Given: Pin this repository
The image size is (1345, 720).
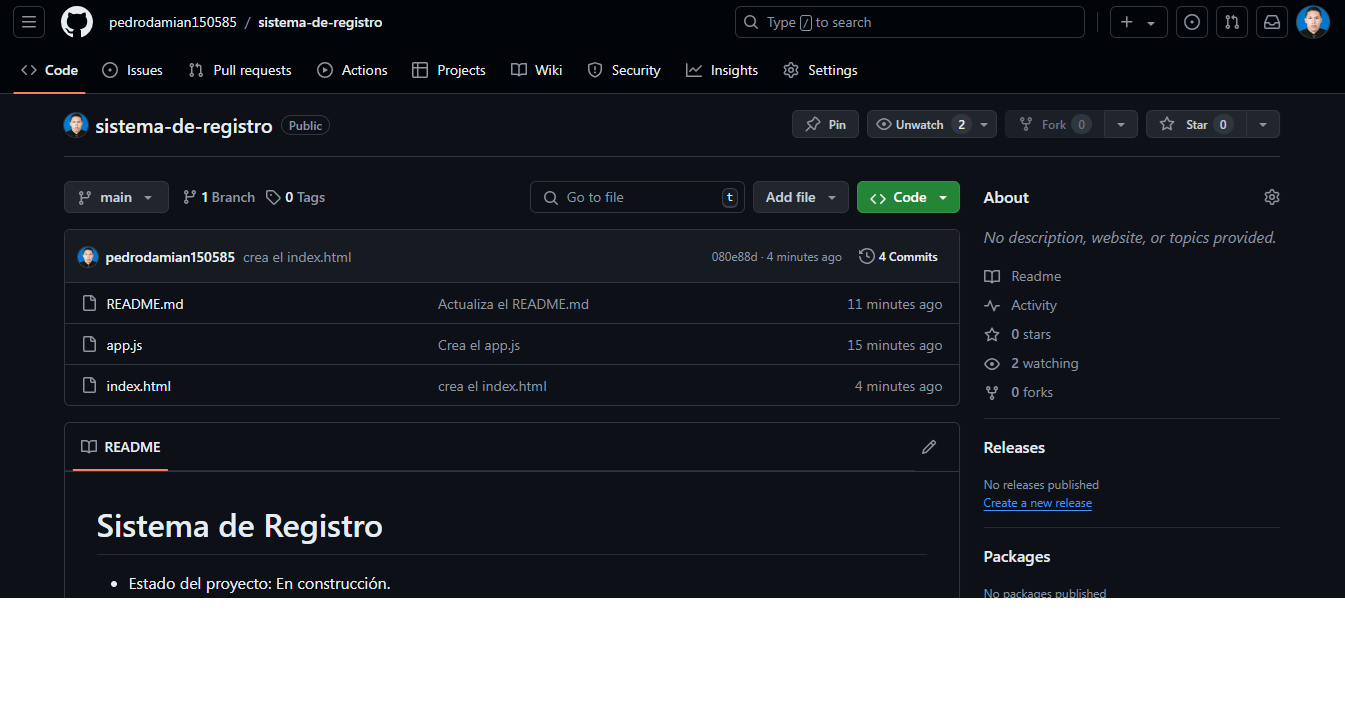Looking at the screenshot, I should pyautogui.click(x=825, y=124).
